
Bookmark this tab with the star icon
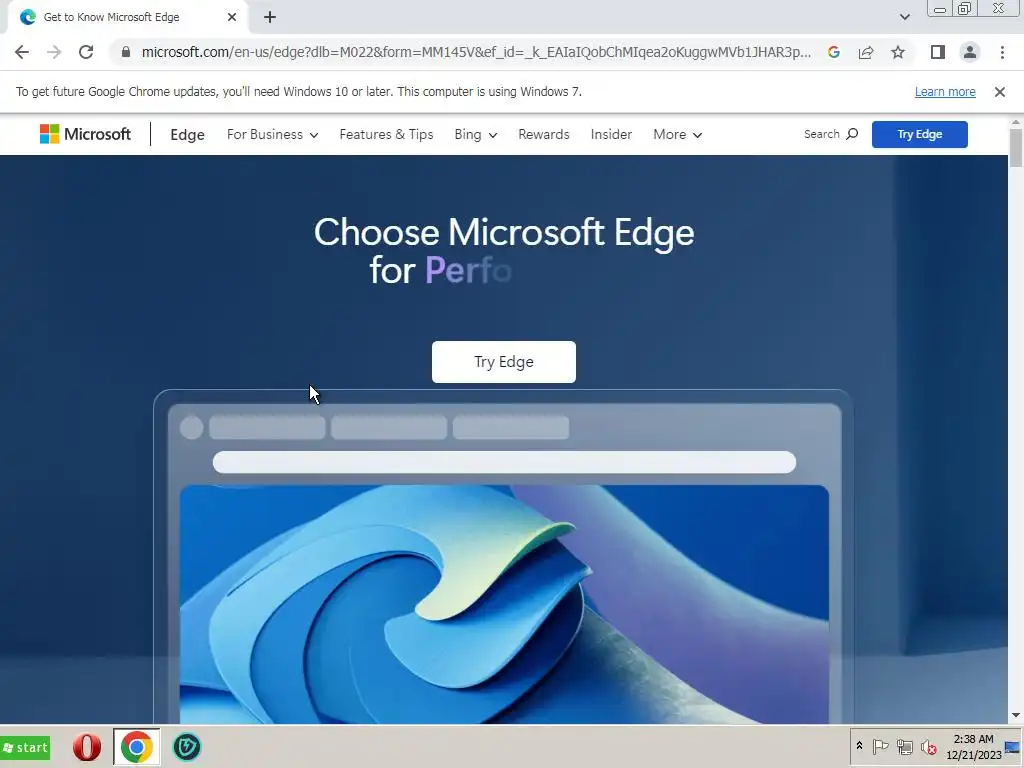coord(898,52)
